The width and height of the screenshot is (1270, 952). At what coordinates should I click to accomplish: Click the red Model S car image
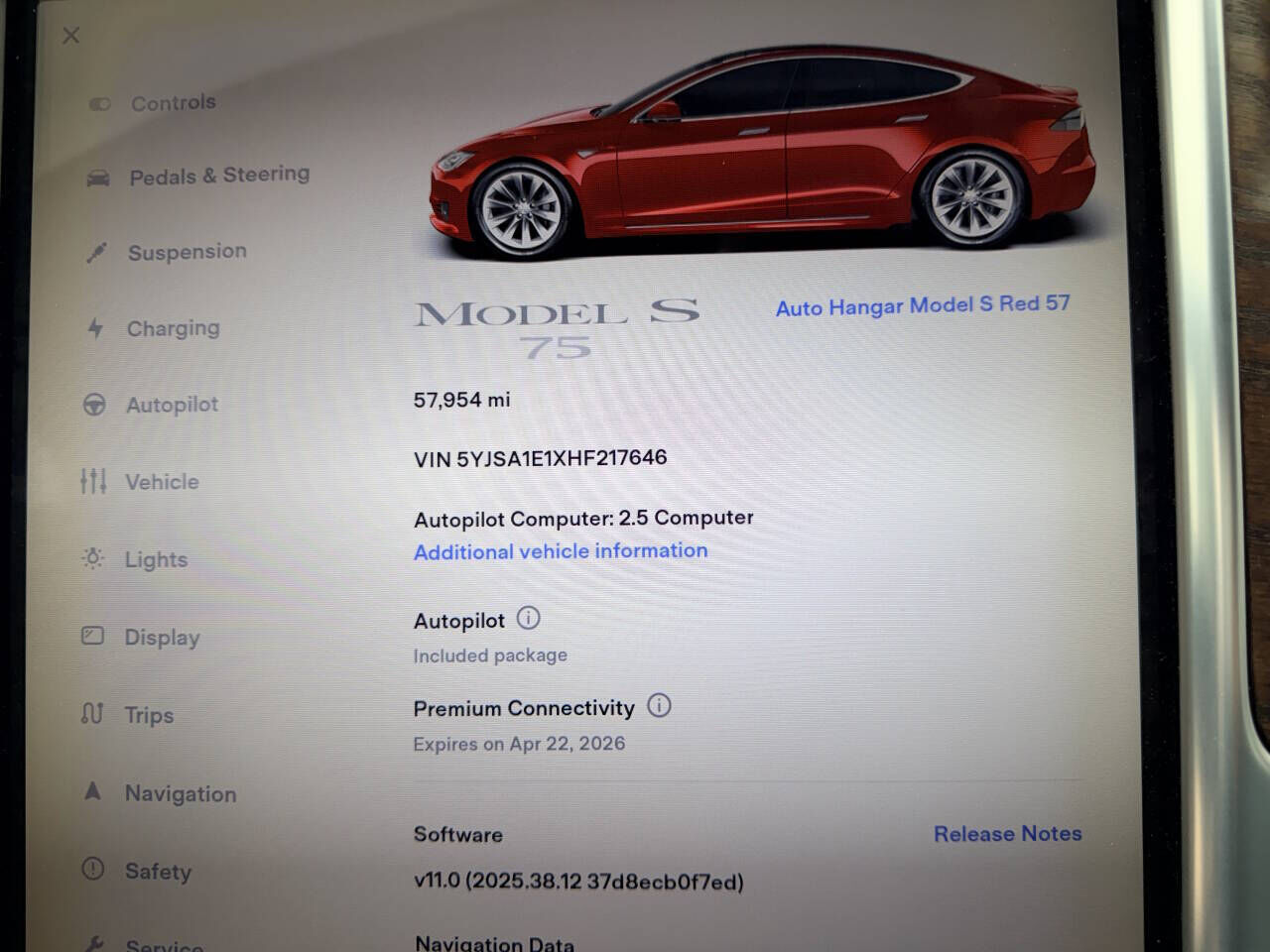pos(764,149)
